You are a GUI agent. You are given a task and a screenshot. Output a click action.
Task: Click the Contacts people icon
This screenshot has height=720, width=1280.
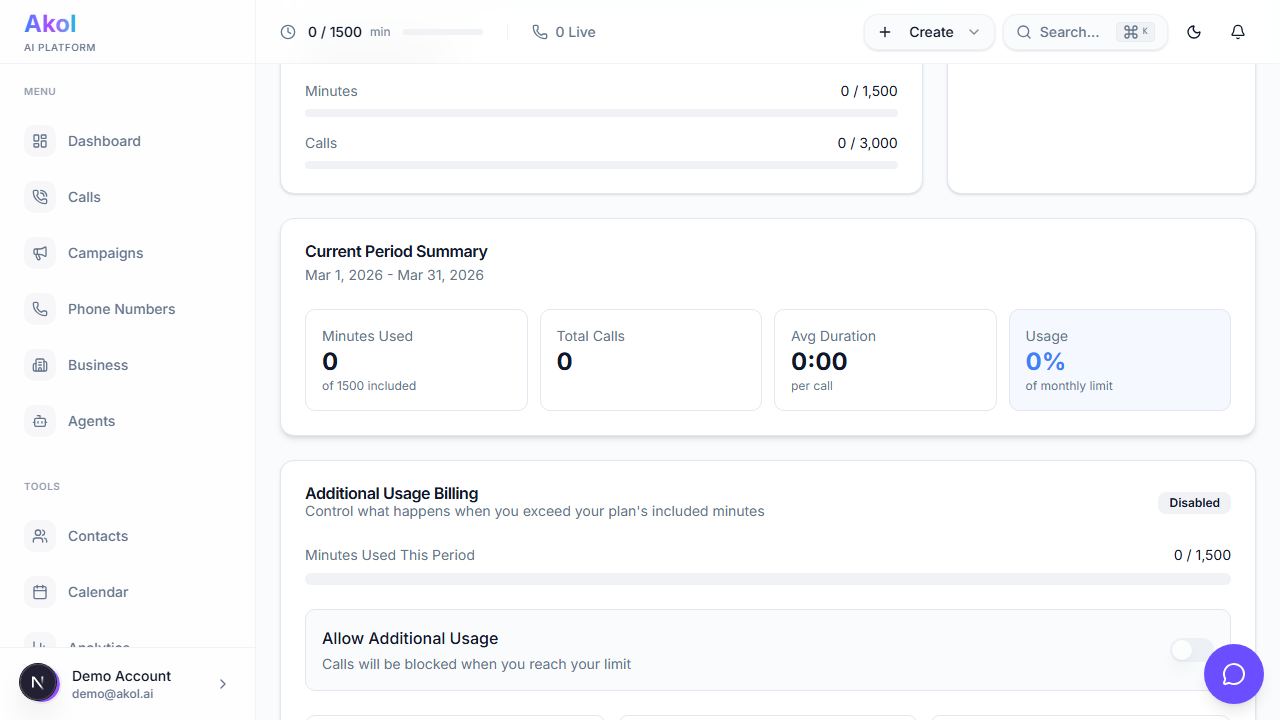point(40,536)
